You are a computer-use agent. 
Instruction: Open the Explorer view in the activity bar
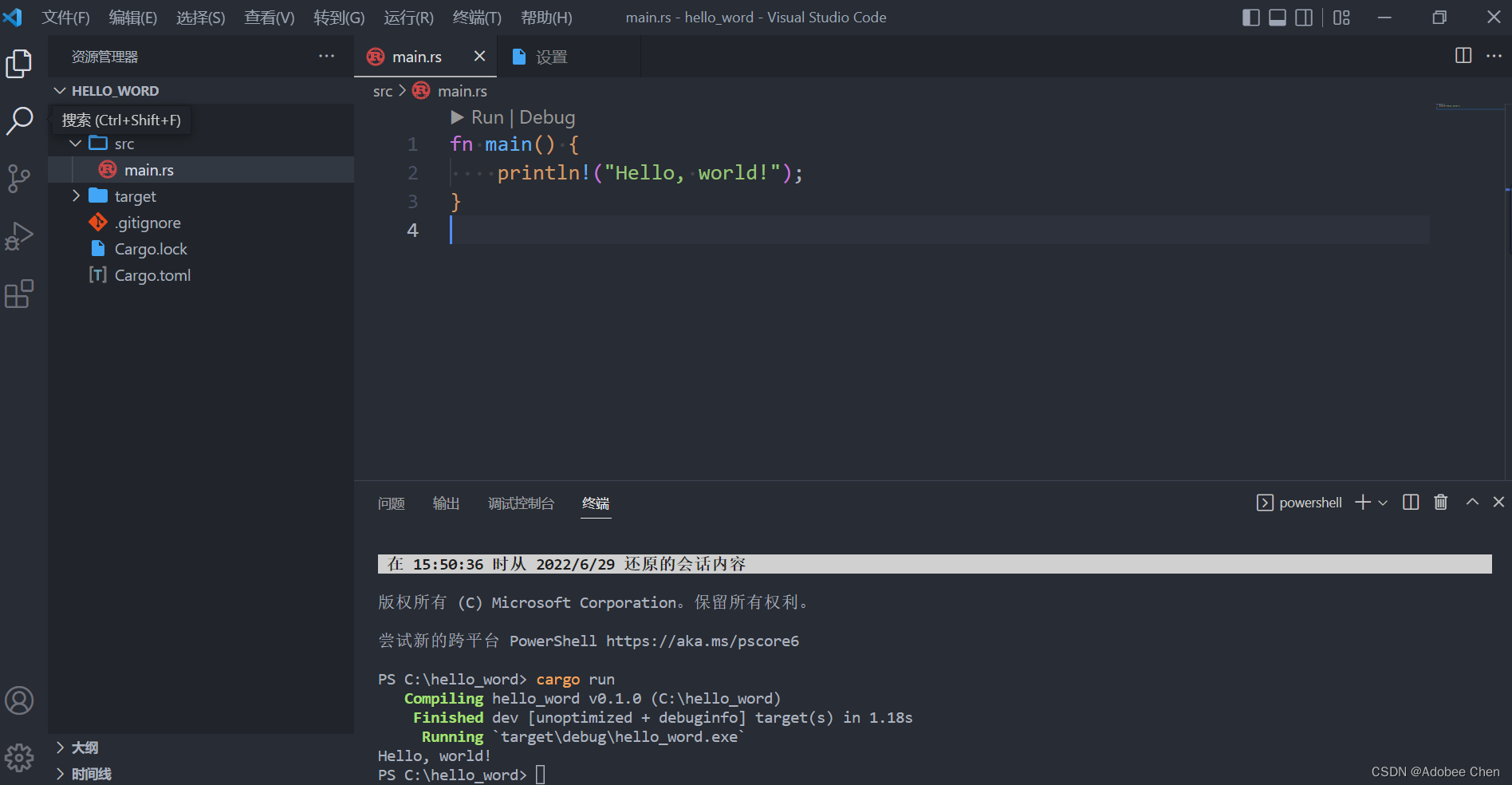19,64
